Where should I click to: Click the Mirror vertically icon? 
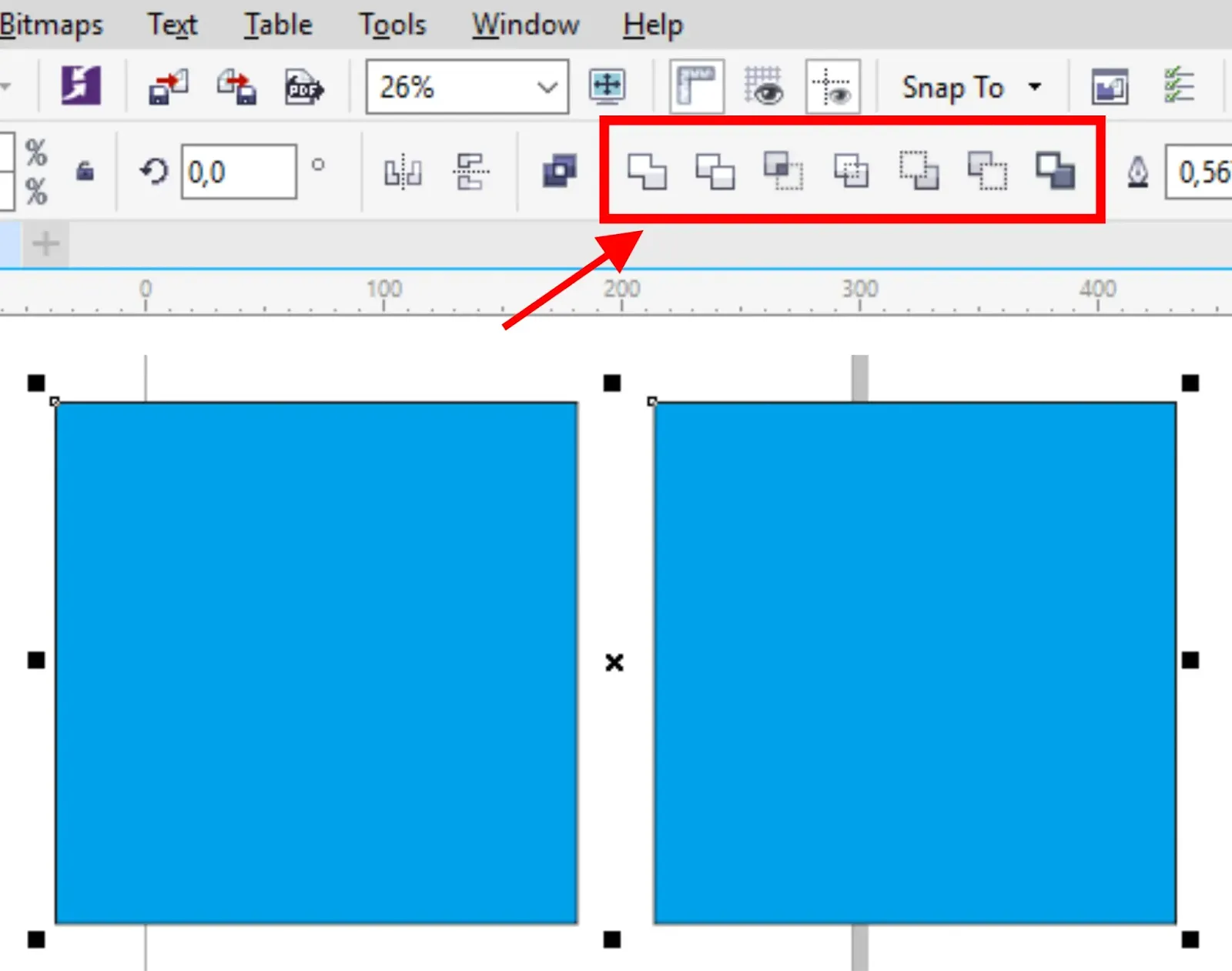click(470, 171)
